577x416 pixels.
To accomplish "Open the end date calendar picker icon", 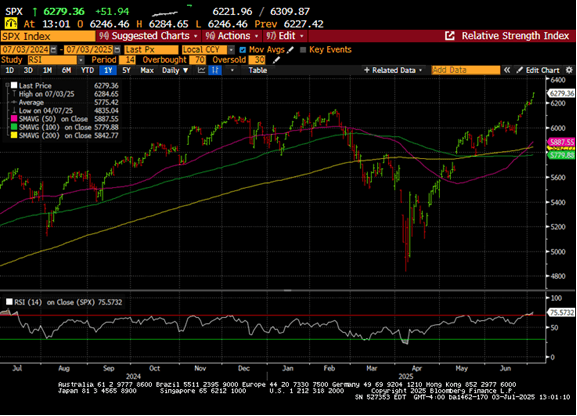I will 117,50.
